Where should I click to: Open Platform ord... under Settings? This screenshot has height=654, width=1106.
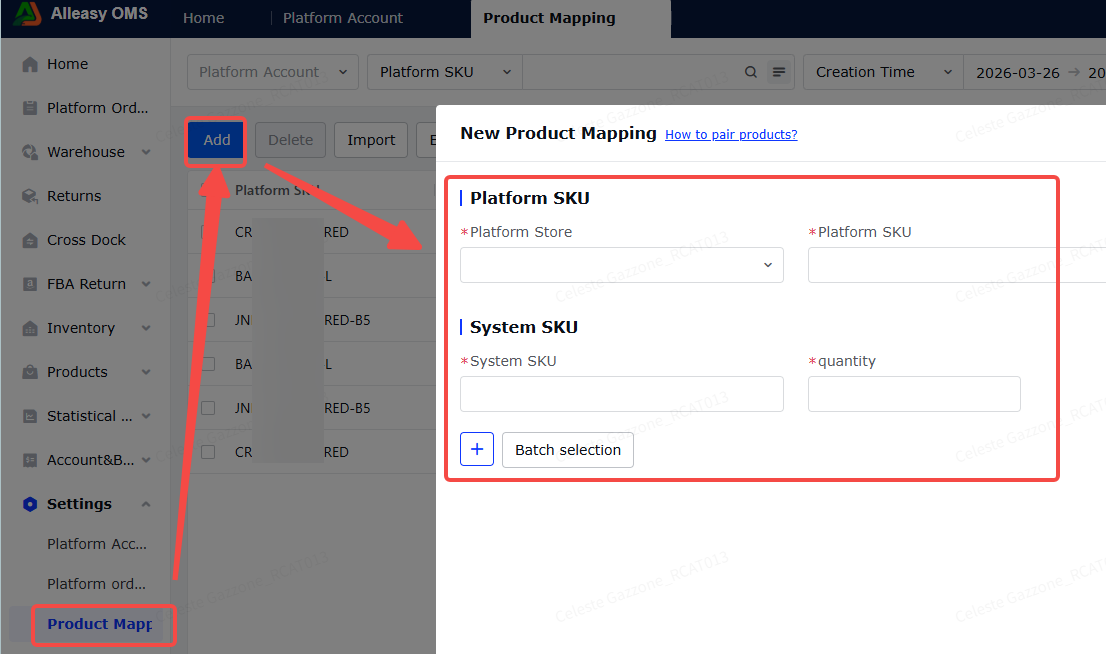pyautogui.click(x=97, y=583)
